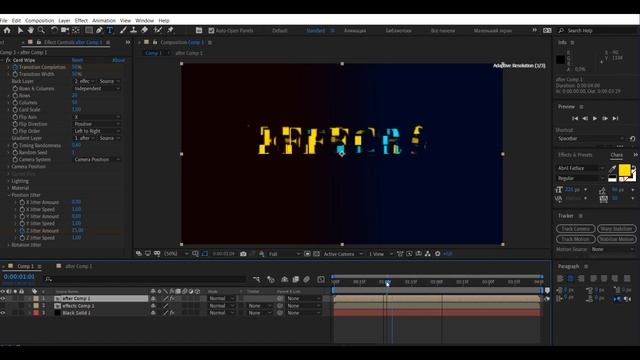Select the Unified Camera tool

64,31
